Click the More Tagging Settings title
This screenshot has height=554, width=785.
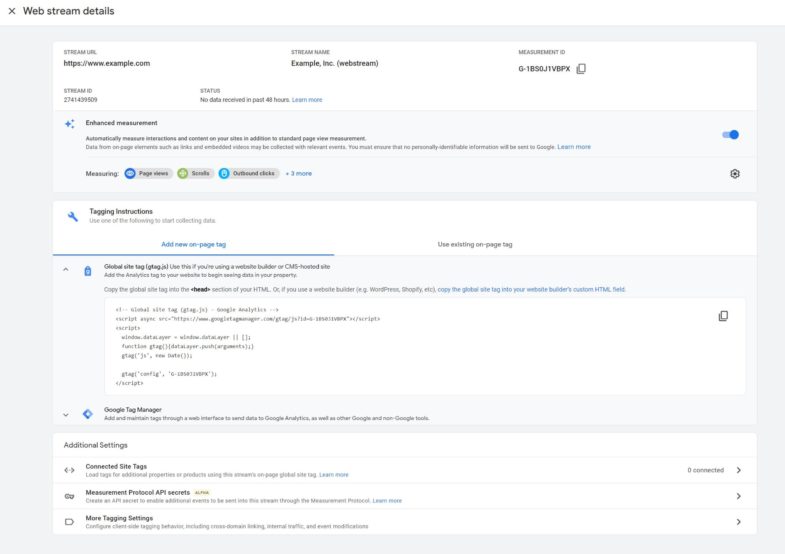coord(119,518)
